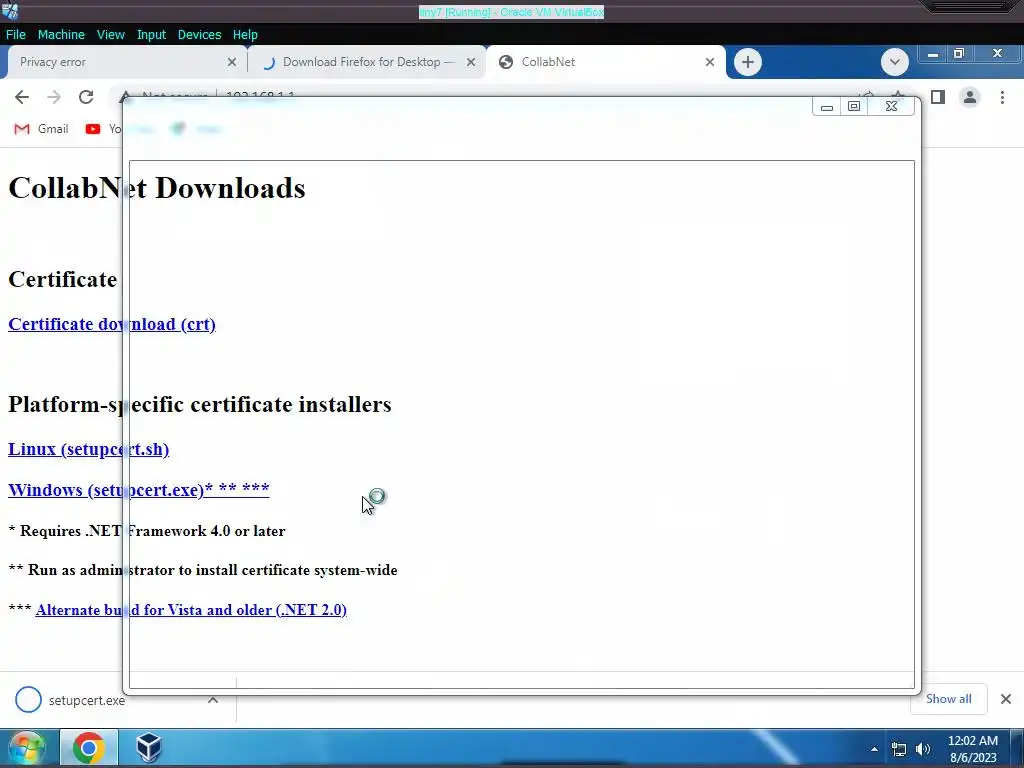Open the Windows Start menu
This screenshot has height=768, width=1024.
pyautogui.click(x=26, y=747)
